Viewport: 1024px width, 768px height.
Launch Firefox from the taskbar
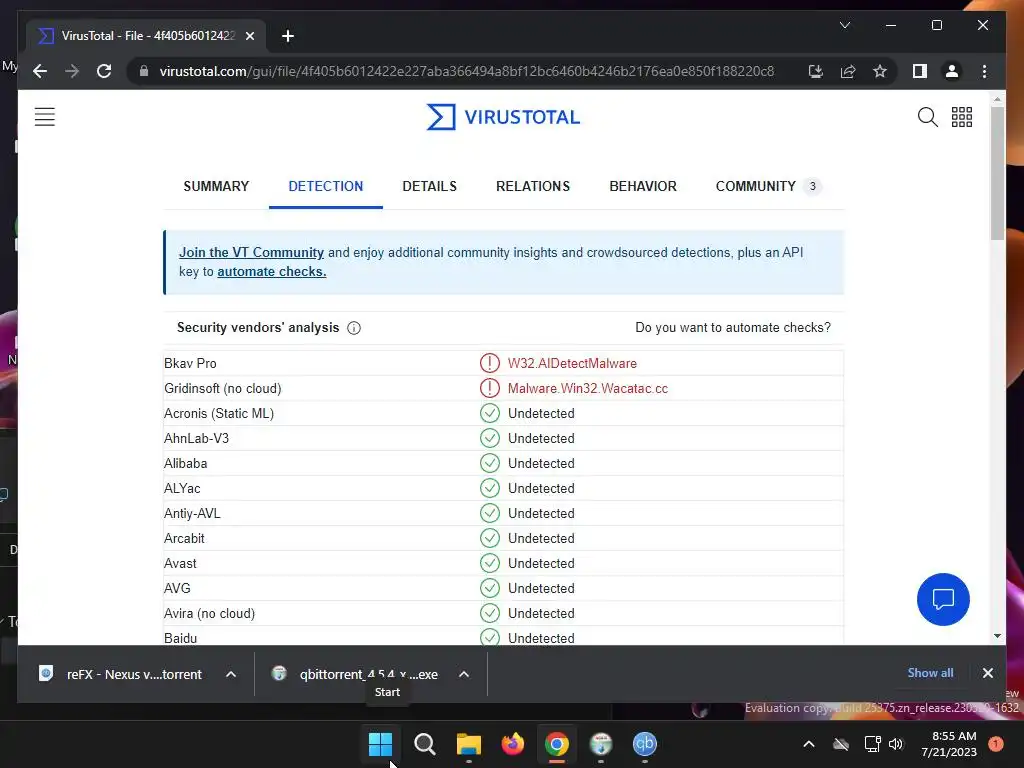click(513, 744)
